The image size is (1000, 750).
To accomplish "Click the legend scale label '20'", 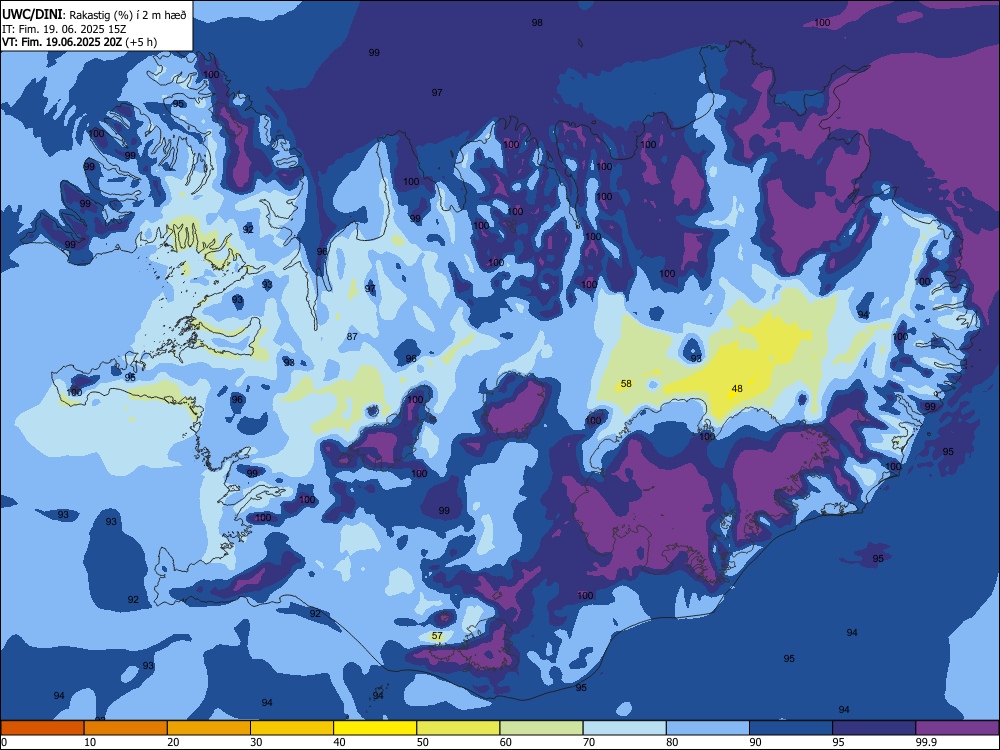I will pyautogui.click(x=173, y=742).
